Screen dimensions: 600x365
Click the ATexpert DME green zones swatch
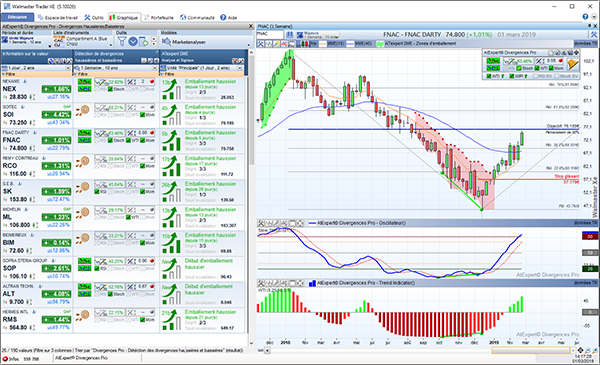(380, 44)
